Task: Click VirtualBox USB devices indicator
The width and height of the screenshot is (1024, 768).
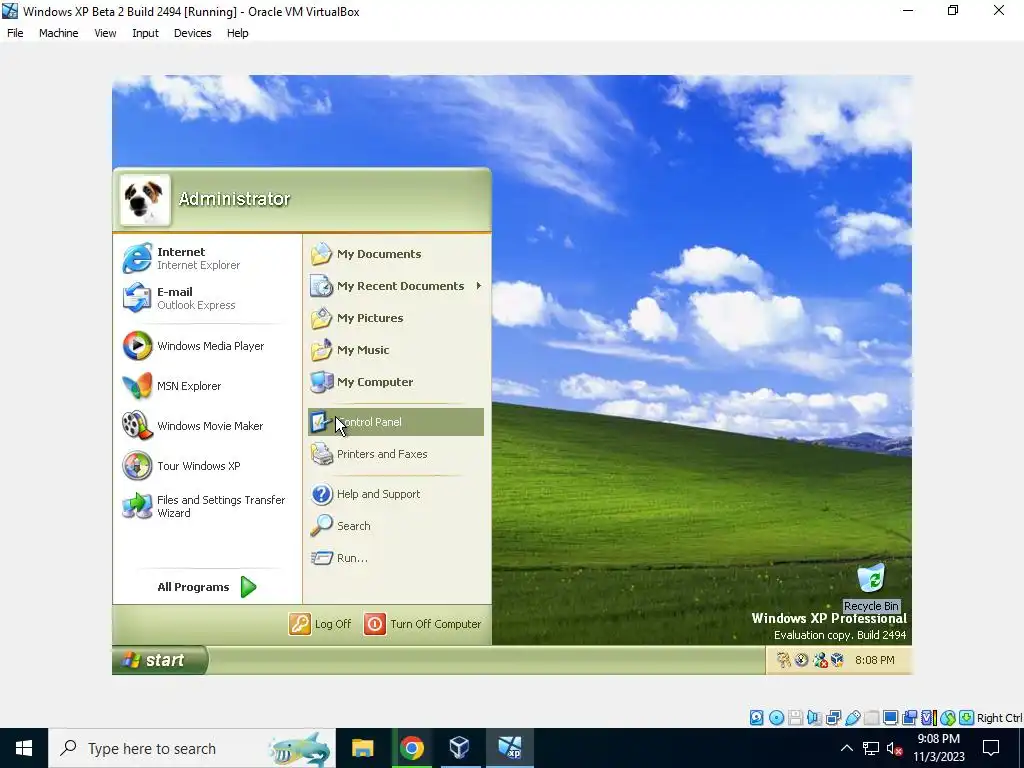Action: click(853, 718)
